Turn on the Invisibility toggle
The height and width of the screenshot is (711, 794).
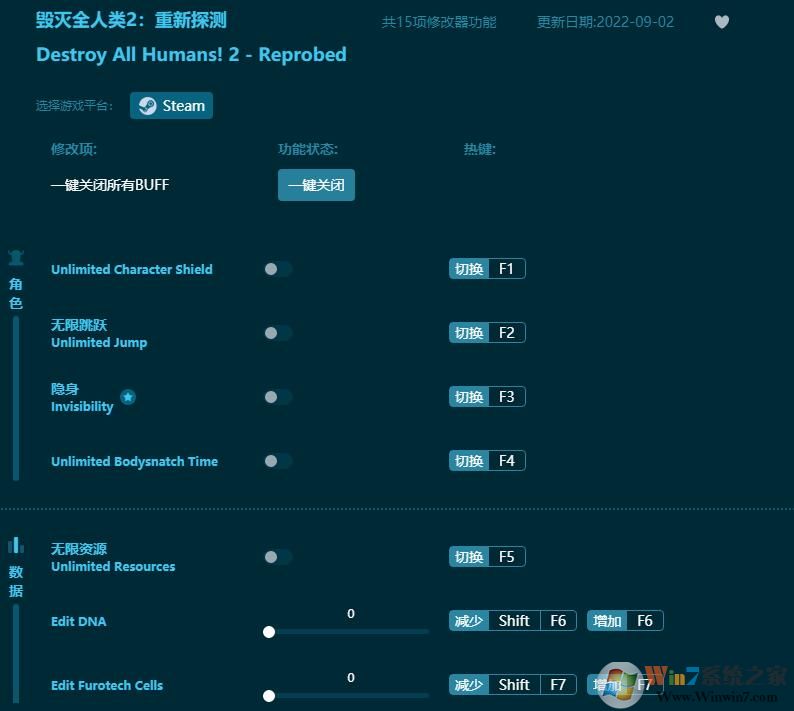277,397
